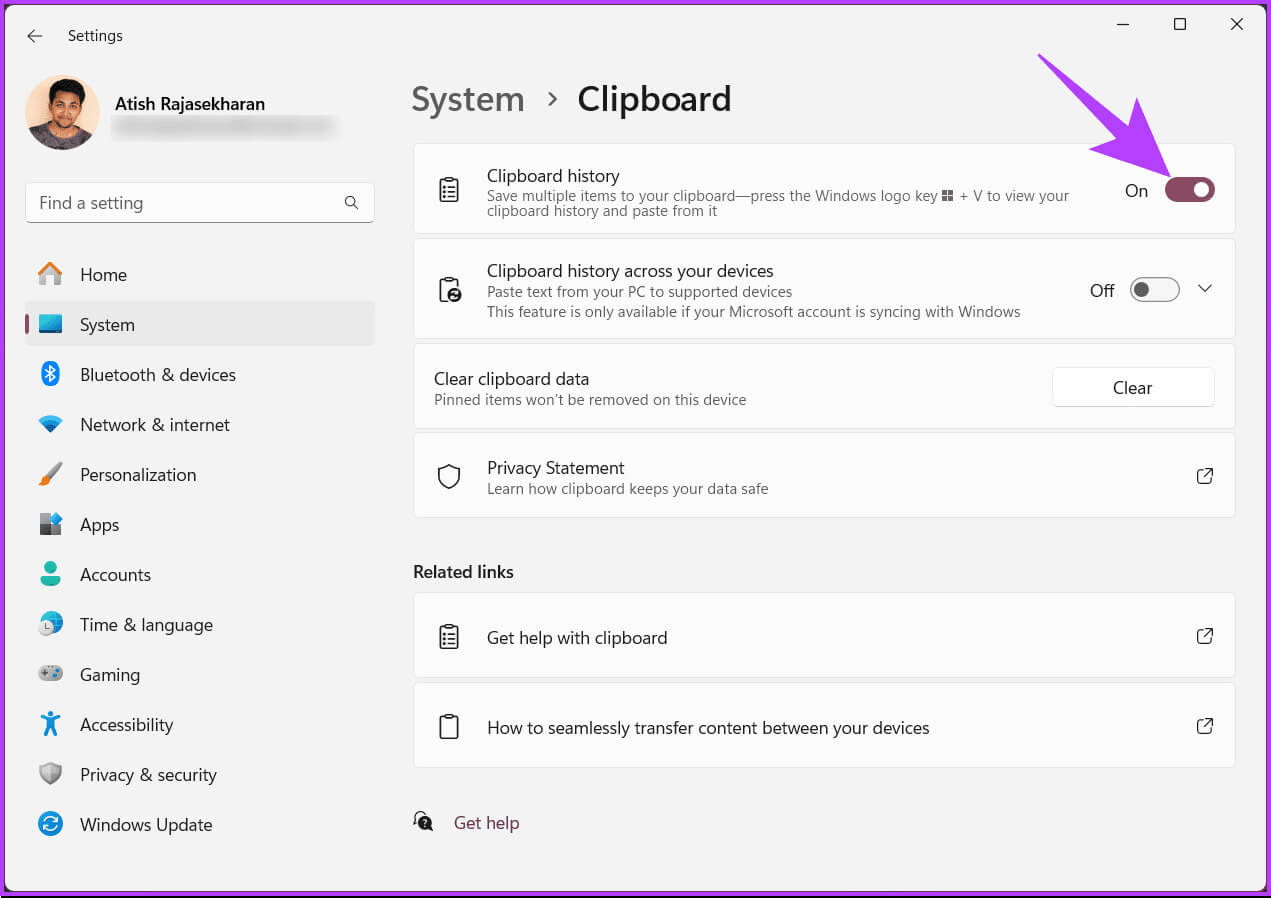
Task: Click the Get help link
Action: pos(486,823)
